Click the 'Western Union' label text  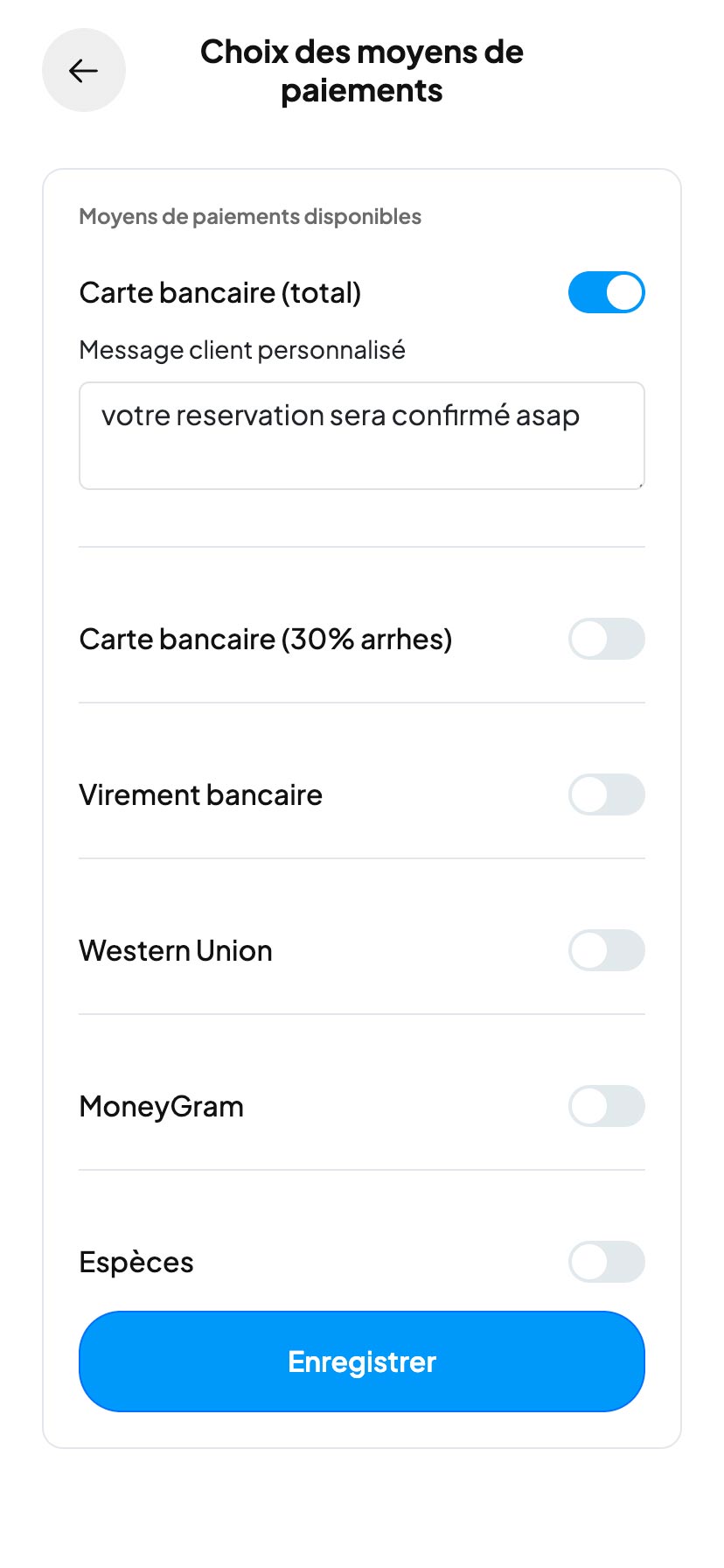click(x=175, y=950)
